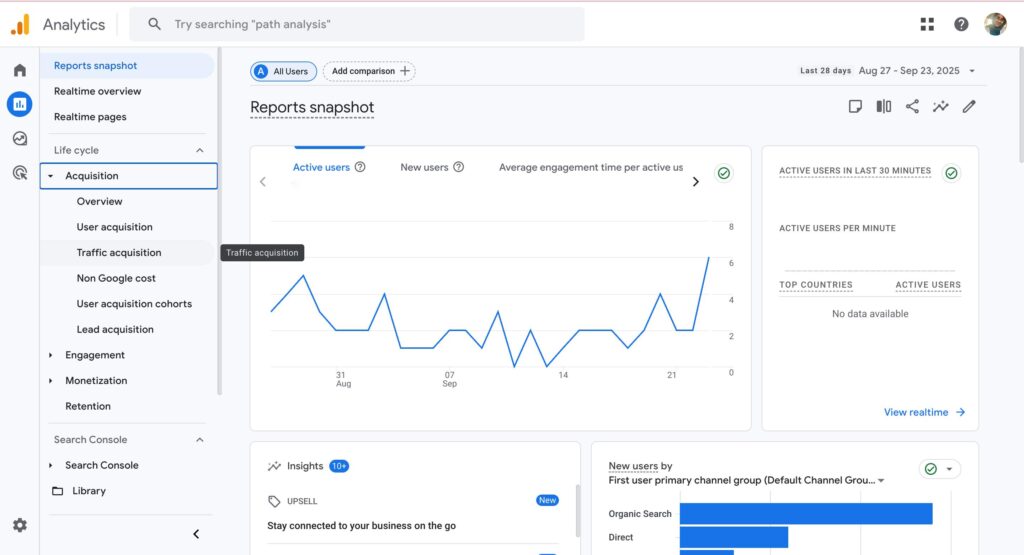The image size is (1024, 555).
Task: Expand the Engagement menu group
Action: 51,355
